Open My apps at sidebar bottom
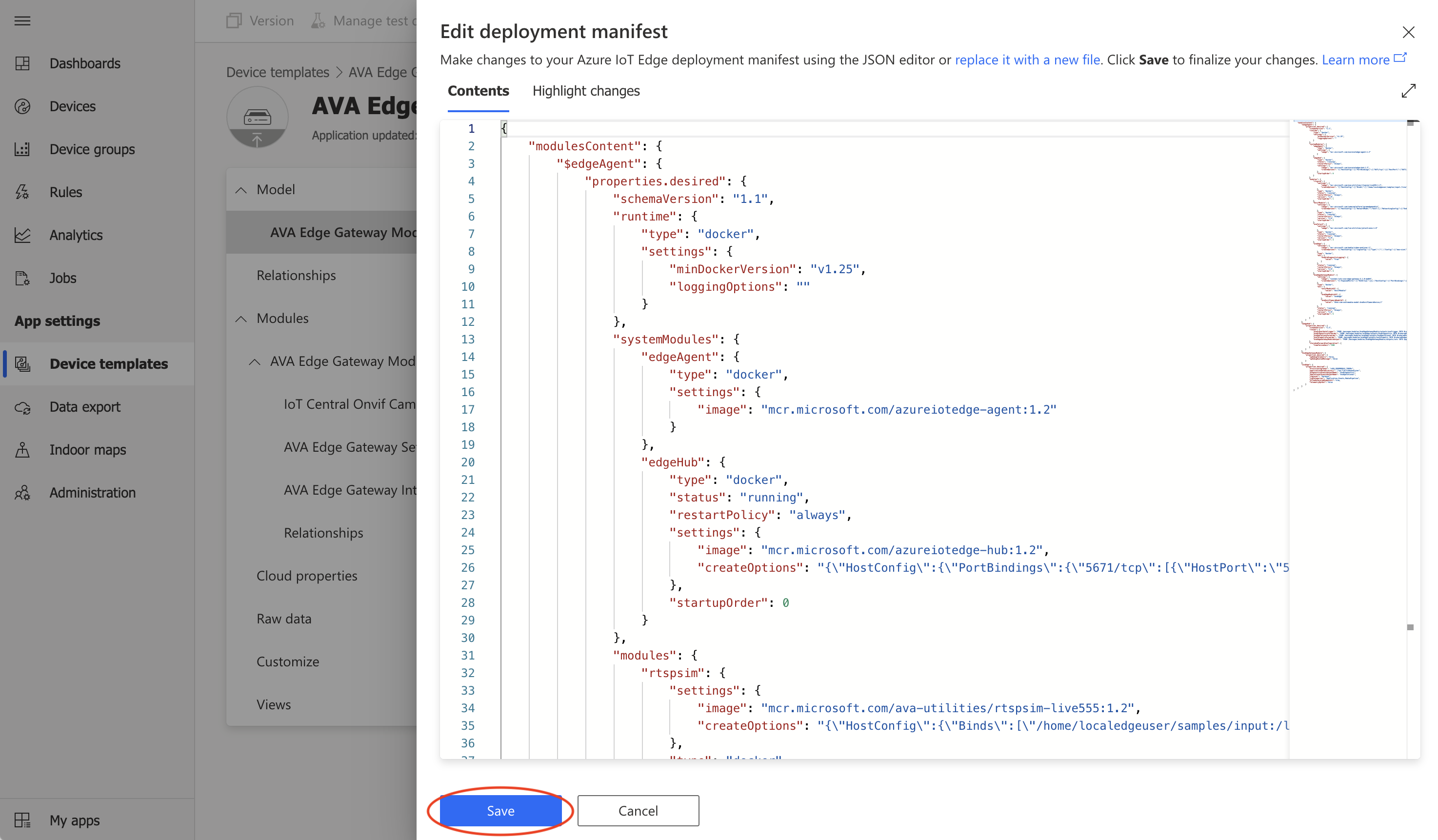This screenshot has width=1438, height=840. coord(97,820)
